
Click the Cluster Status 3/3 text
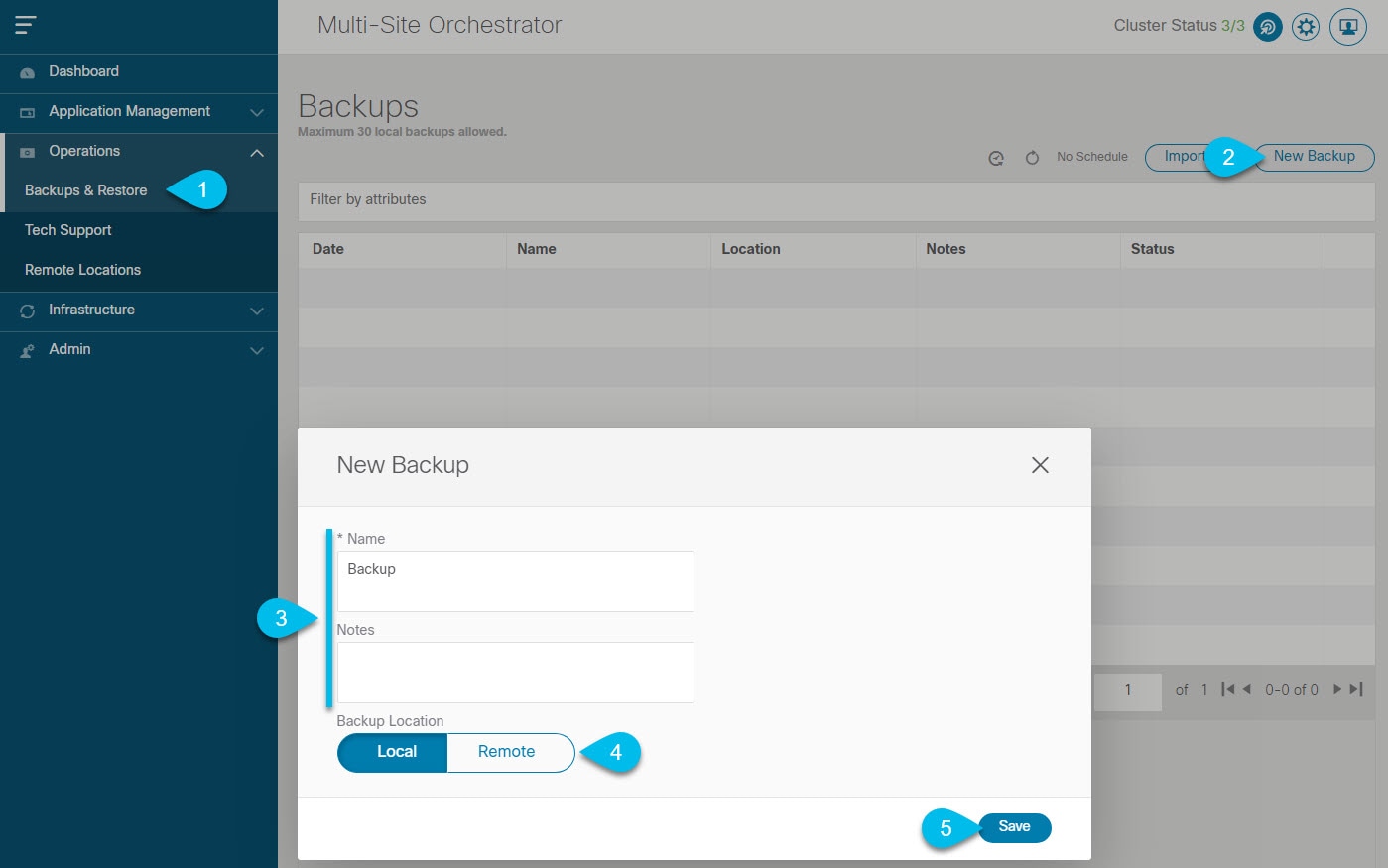tap(1179, 26)
